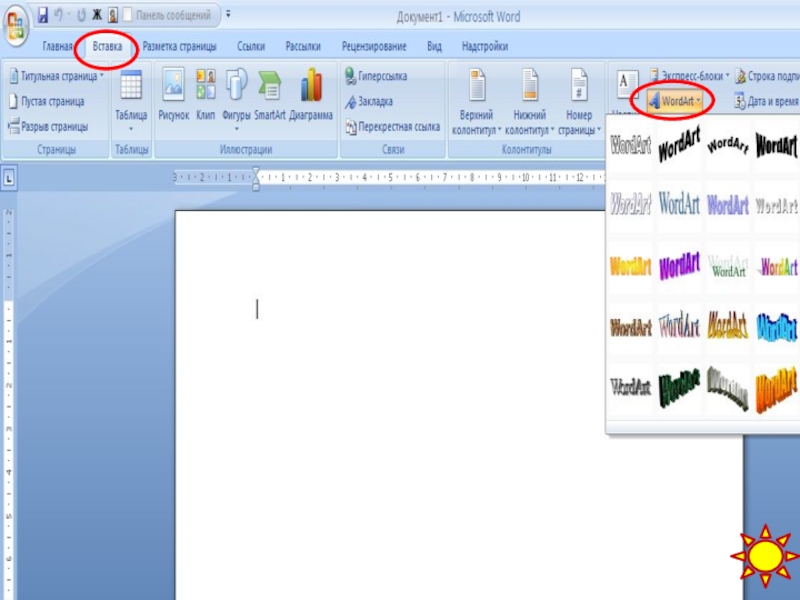The image size is (800, 600).
Task: Open the Вставка ribbon tab
Action: (x=107, y=46)
